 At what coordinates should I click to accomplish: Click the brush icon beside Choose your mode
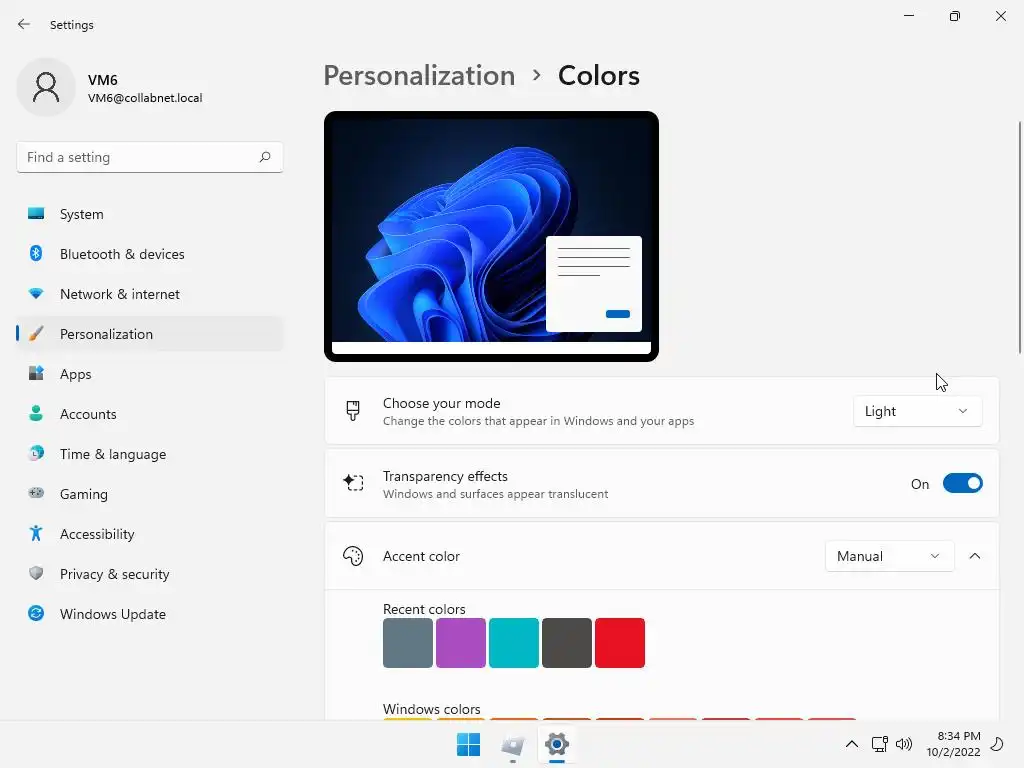(x=353, y=411)
